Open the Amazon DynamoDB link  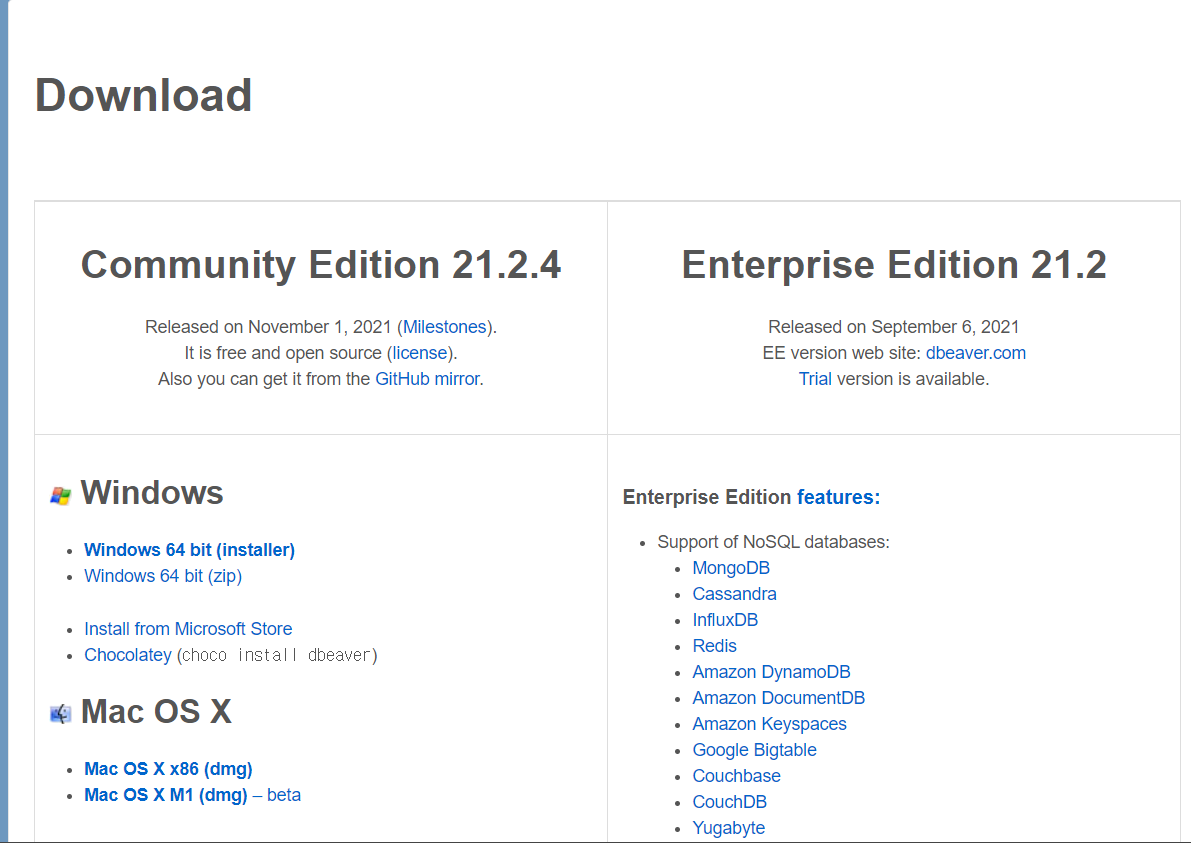tap(772, 672)
